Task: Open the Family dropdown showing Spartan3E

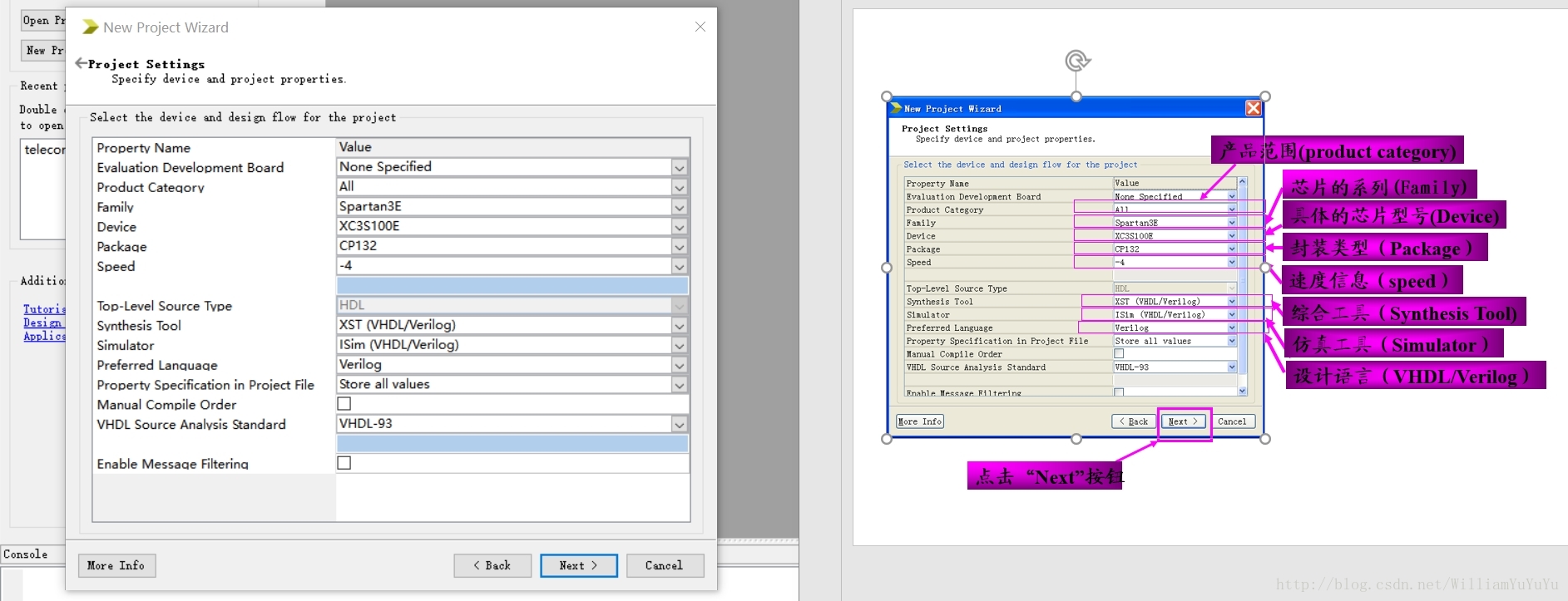Action: coord(680,207)
